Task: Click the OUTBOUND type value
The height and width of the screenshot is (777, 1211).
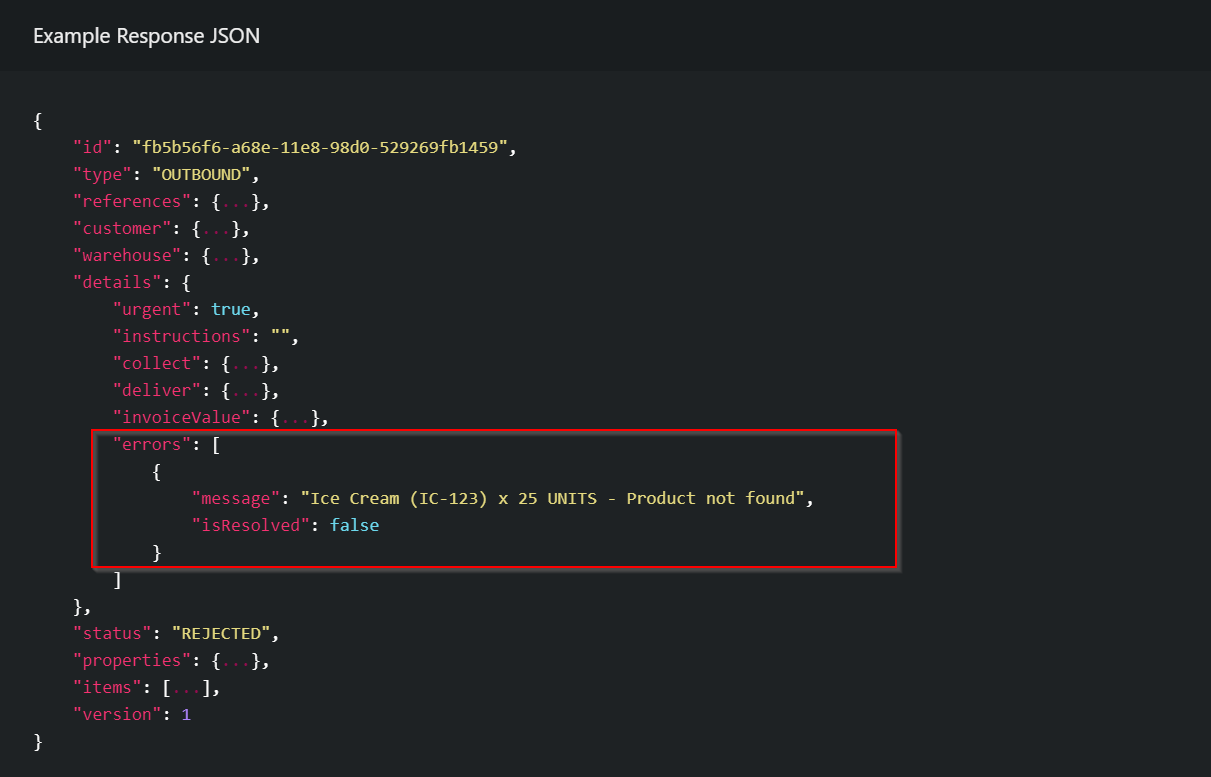Action: coord(201,175)
